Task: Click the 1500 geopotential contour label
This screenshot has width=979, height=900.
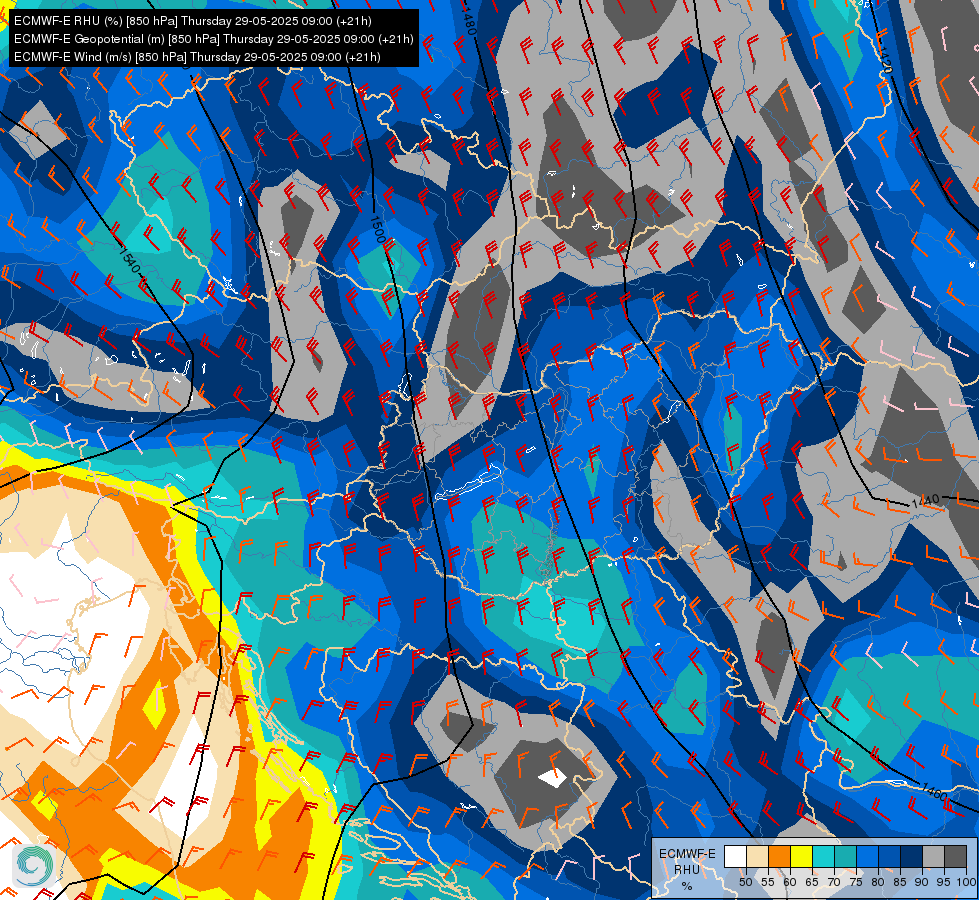Action: tap(377, 229)
